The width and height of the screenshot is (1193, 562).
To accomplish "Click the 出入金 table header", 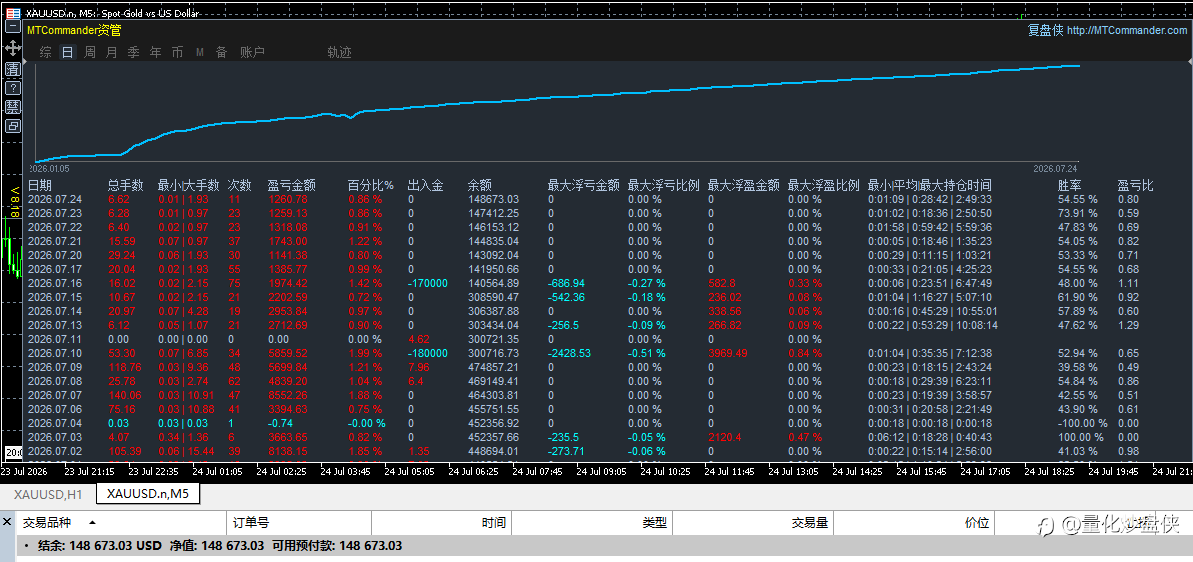I will 425,186.
